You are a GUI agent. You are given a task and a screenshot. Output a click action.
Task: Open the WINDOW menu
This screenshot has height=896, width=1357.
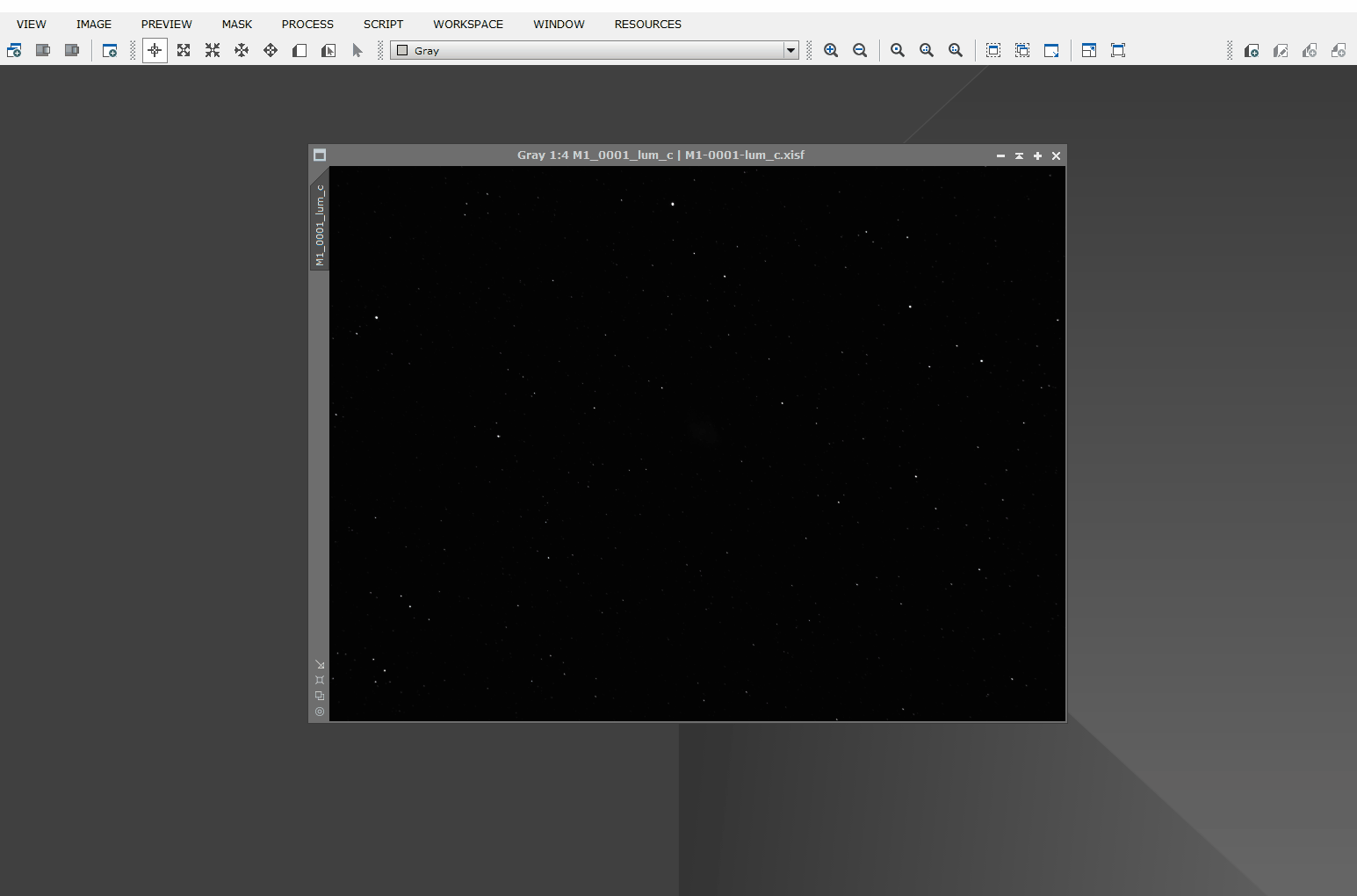[559, 24]
